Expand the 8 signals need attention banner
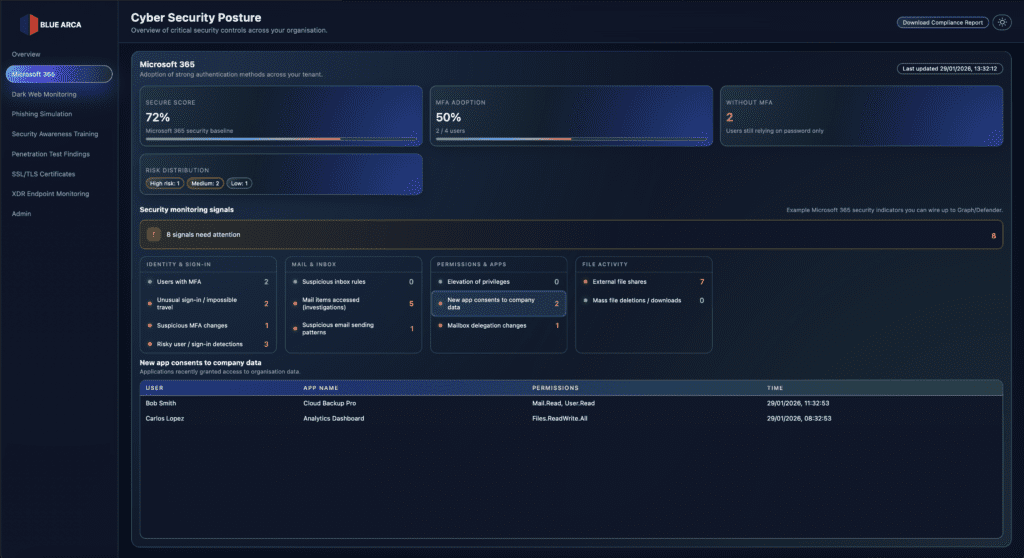 570,235
